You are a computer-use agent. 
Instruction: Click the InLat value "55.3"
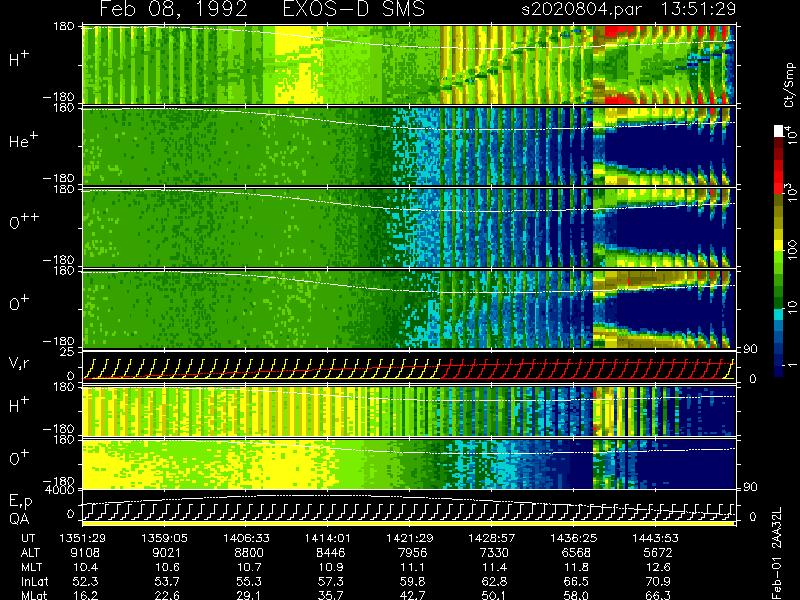pos(249,581)
